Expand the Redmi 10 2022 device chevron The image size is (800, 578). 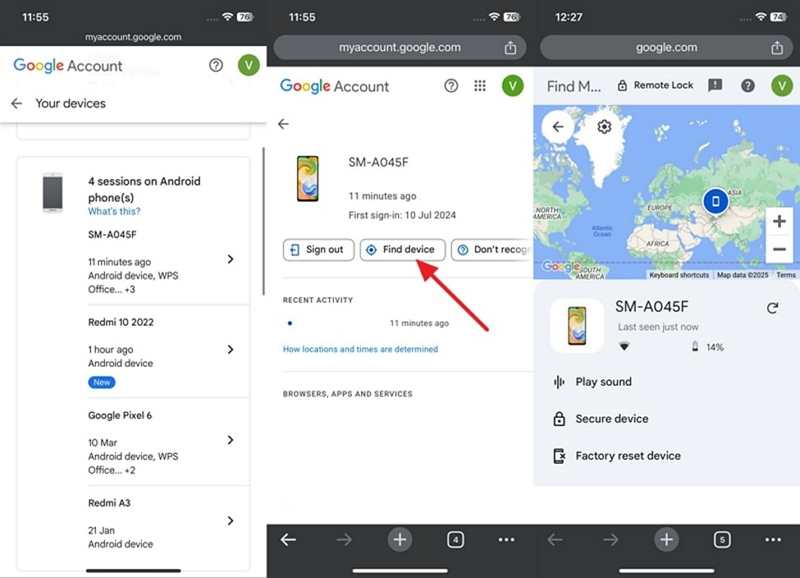(x=230, y=350)
